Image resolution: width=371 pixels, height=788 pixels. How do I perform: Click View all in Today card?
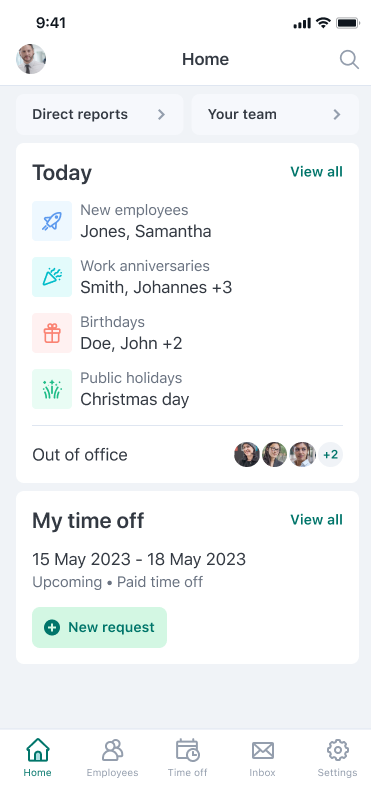317,172
